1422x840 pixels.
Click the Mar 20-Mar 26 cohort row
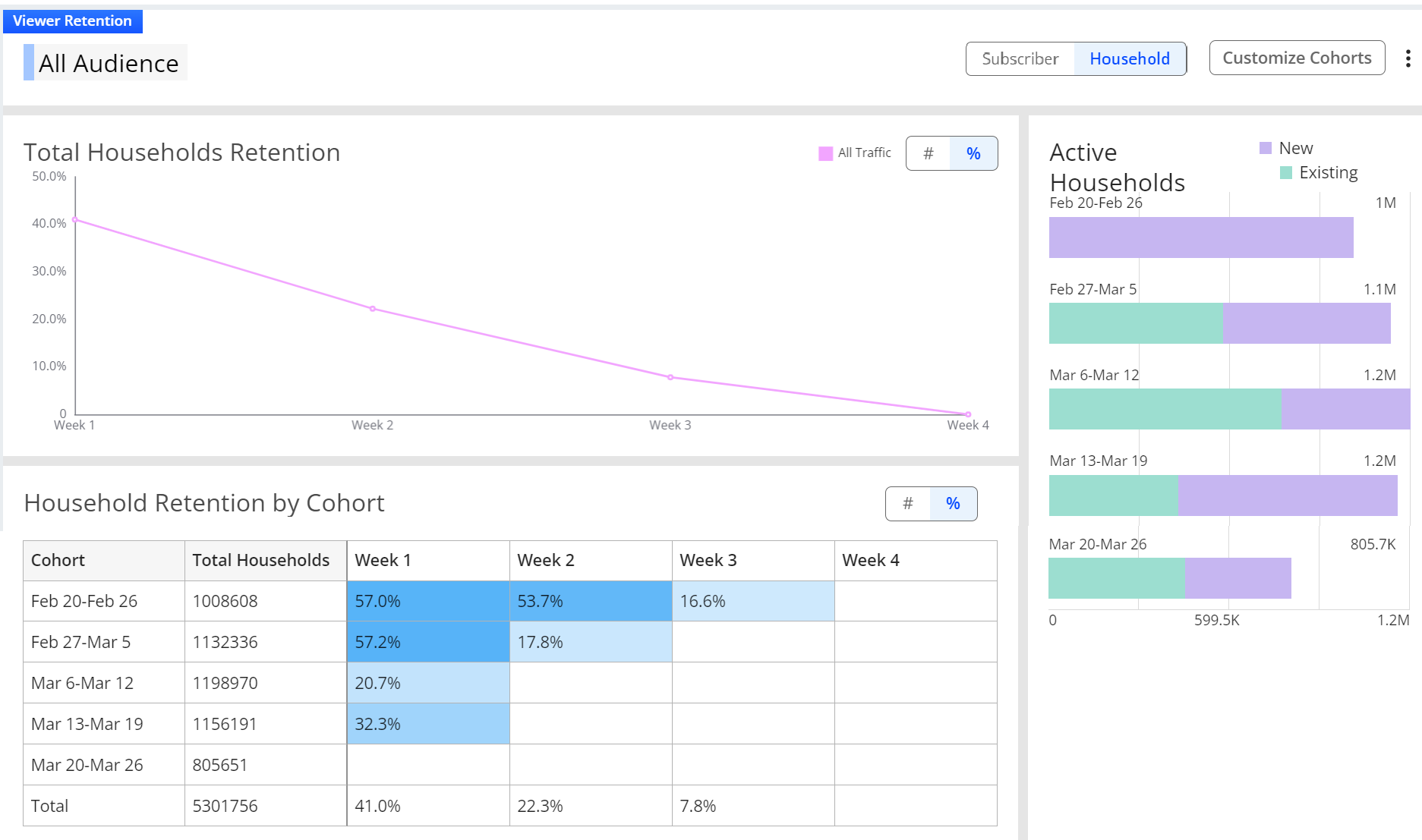[x=509, y=765]
